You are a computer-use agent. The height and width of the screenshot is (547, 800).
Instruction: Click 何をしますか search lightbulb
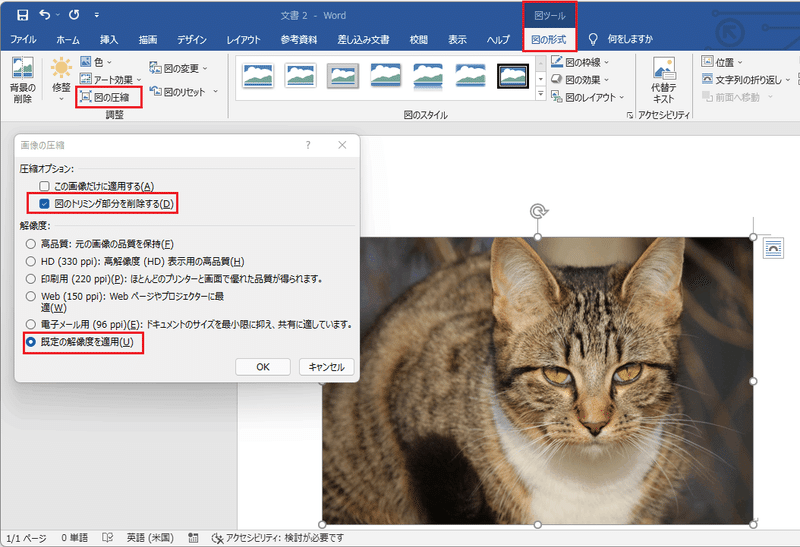point(593,39)
